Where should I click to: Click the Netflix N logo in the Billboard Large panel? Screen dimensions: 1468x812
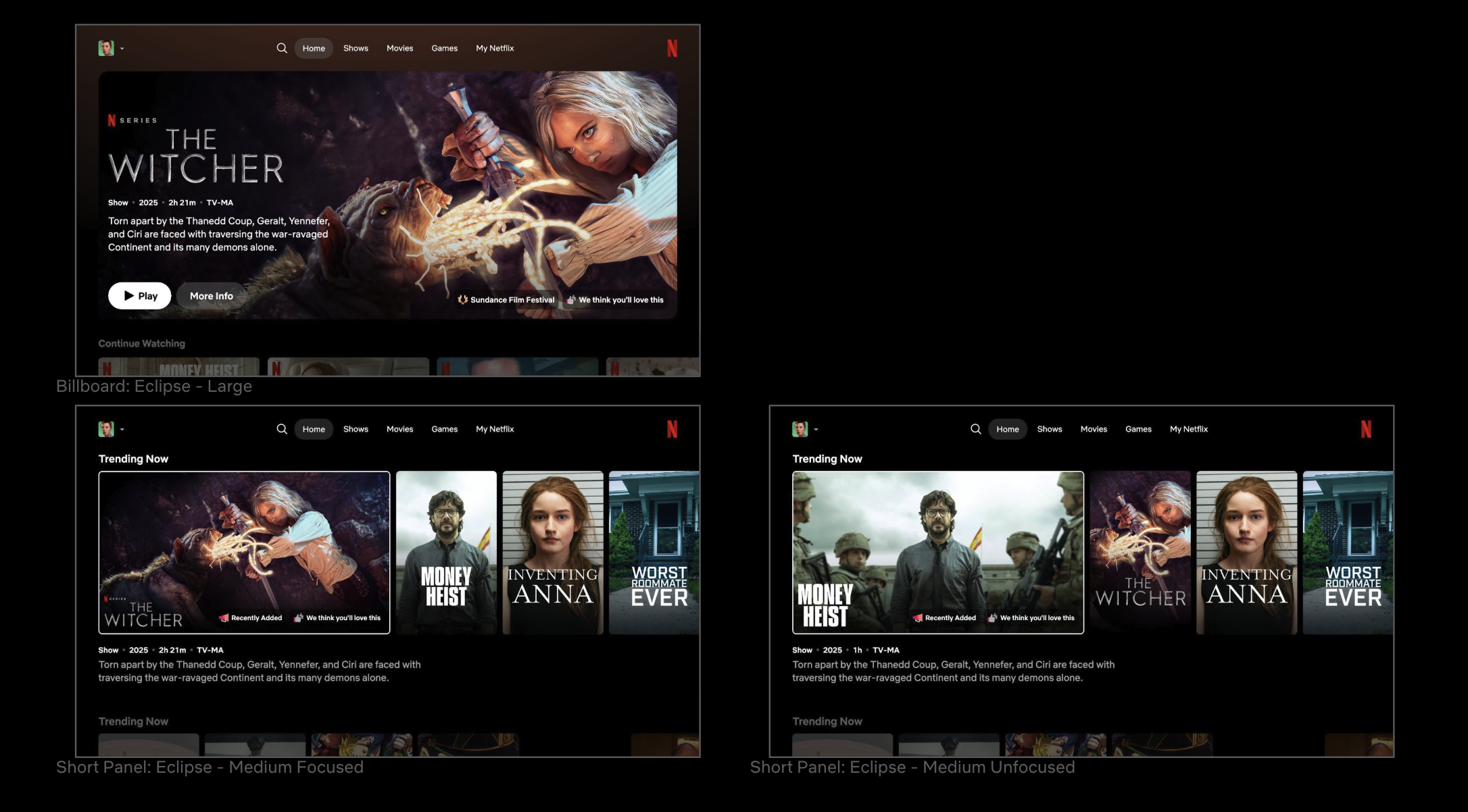coord(672,48)
